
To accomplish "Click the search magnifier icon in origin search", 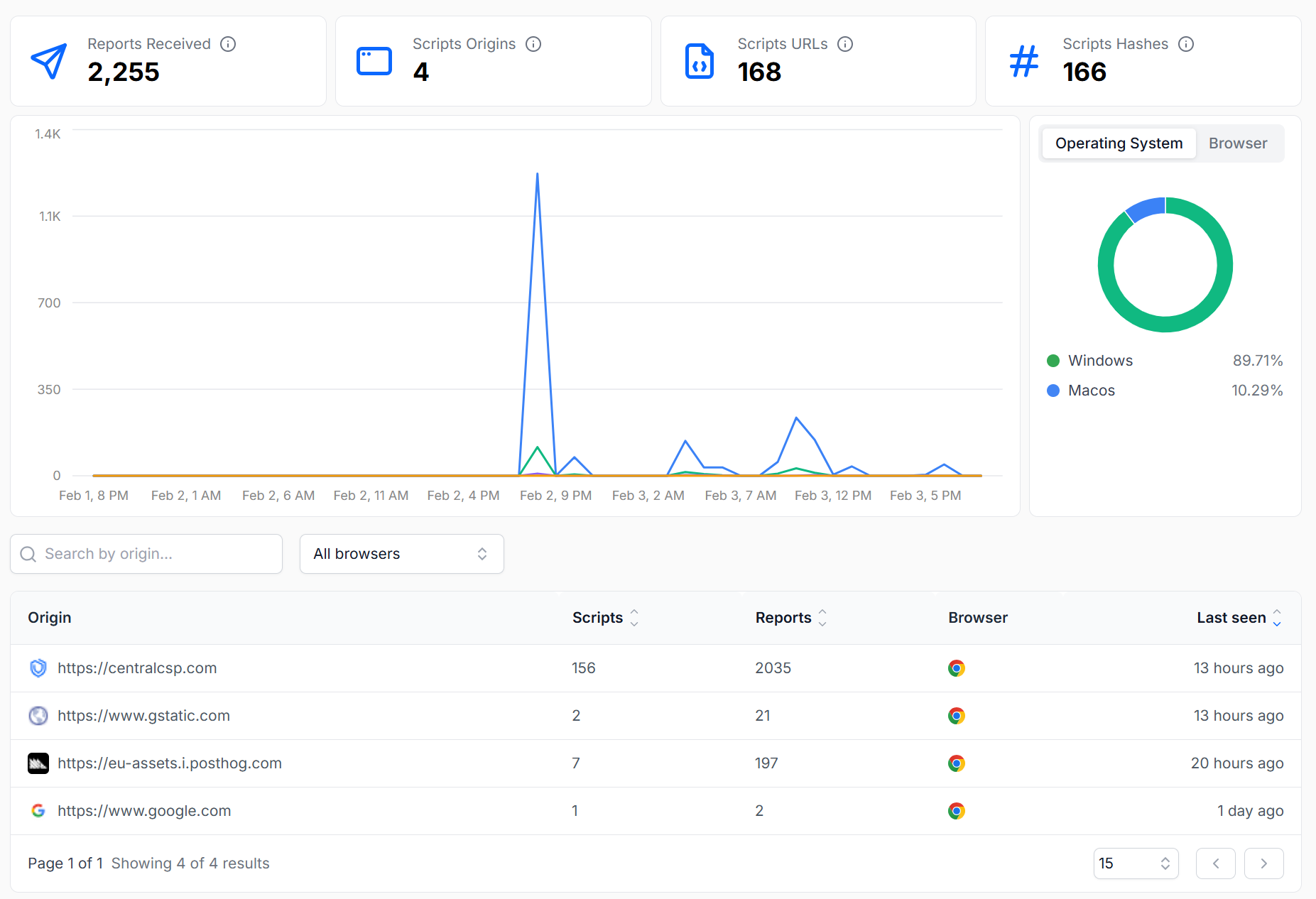I will 28,554.
